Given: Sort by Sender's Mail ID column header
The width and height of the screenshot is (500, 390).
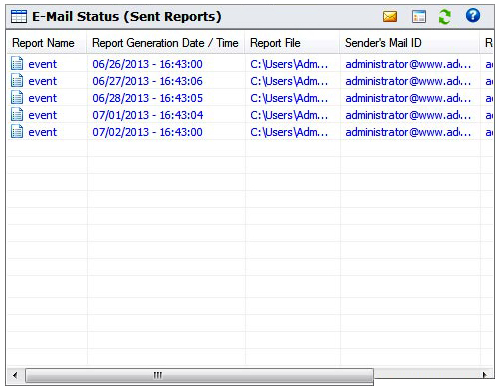Looking at the screenshot, I should [410, 43].
